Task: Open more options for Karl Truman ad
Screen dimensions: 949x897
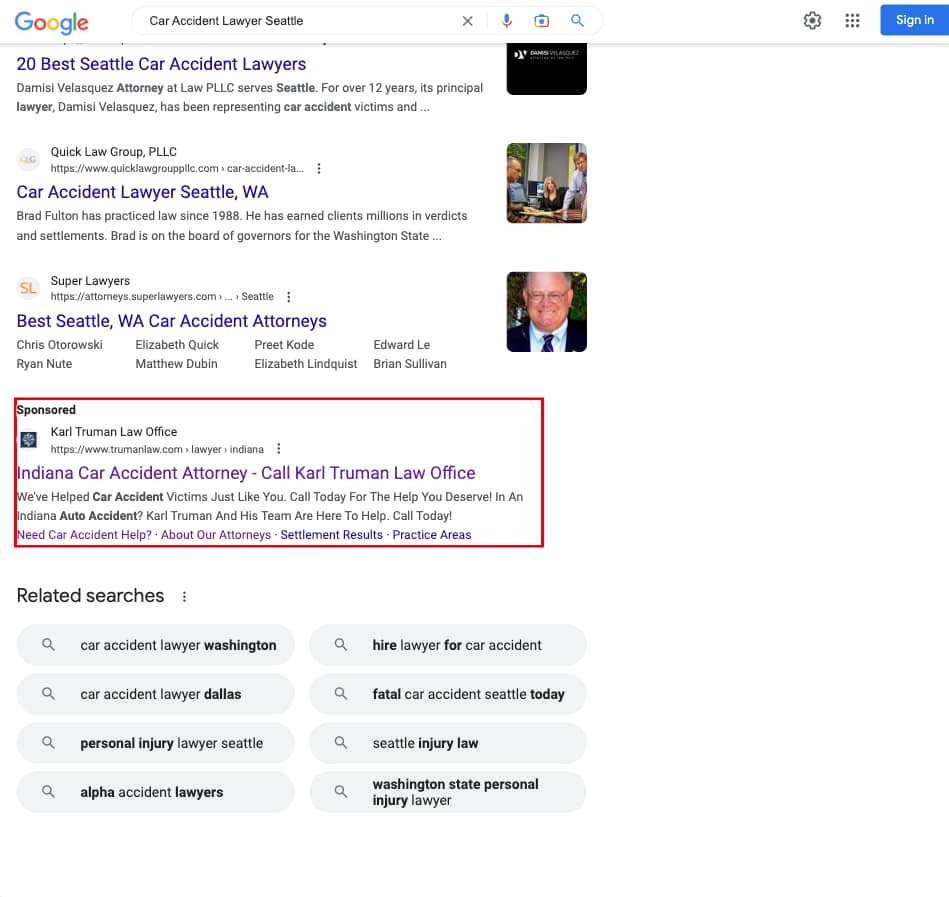Action: click(278, 448)
